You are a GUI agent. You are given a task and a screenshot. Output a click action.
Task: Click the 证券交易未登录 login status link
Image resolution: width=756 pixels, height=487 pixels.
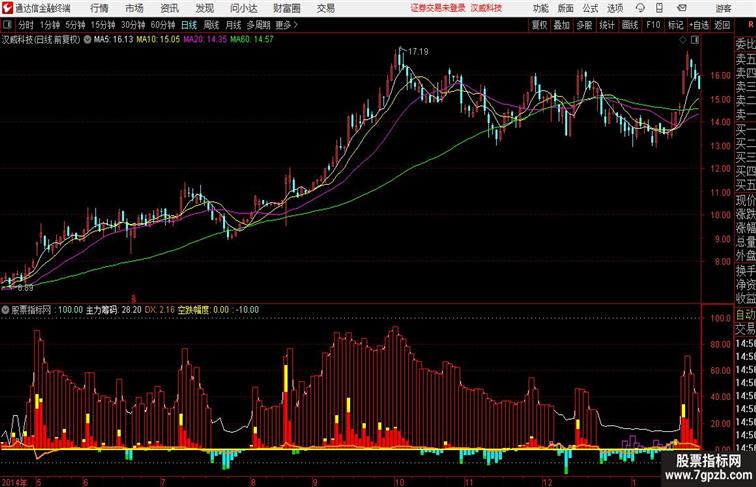(x=438, y=8)
